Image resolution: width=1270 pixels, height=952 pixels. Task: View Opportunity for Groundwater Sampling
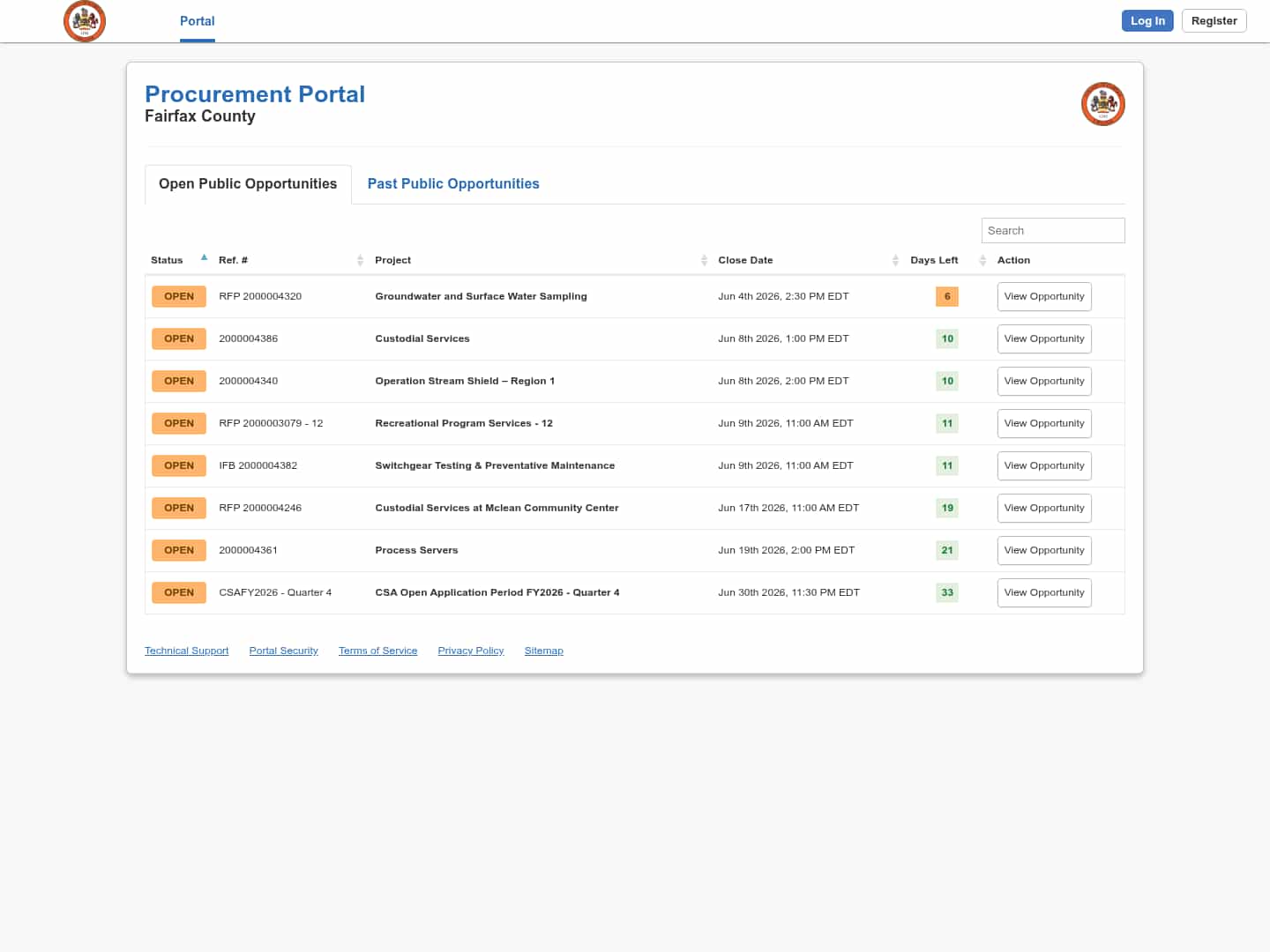point(1044,296)
